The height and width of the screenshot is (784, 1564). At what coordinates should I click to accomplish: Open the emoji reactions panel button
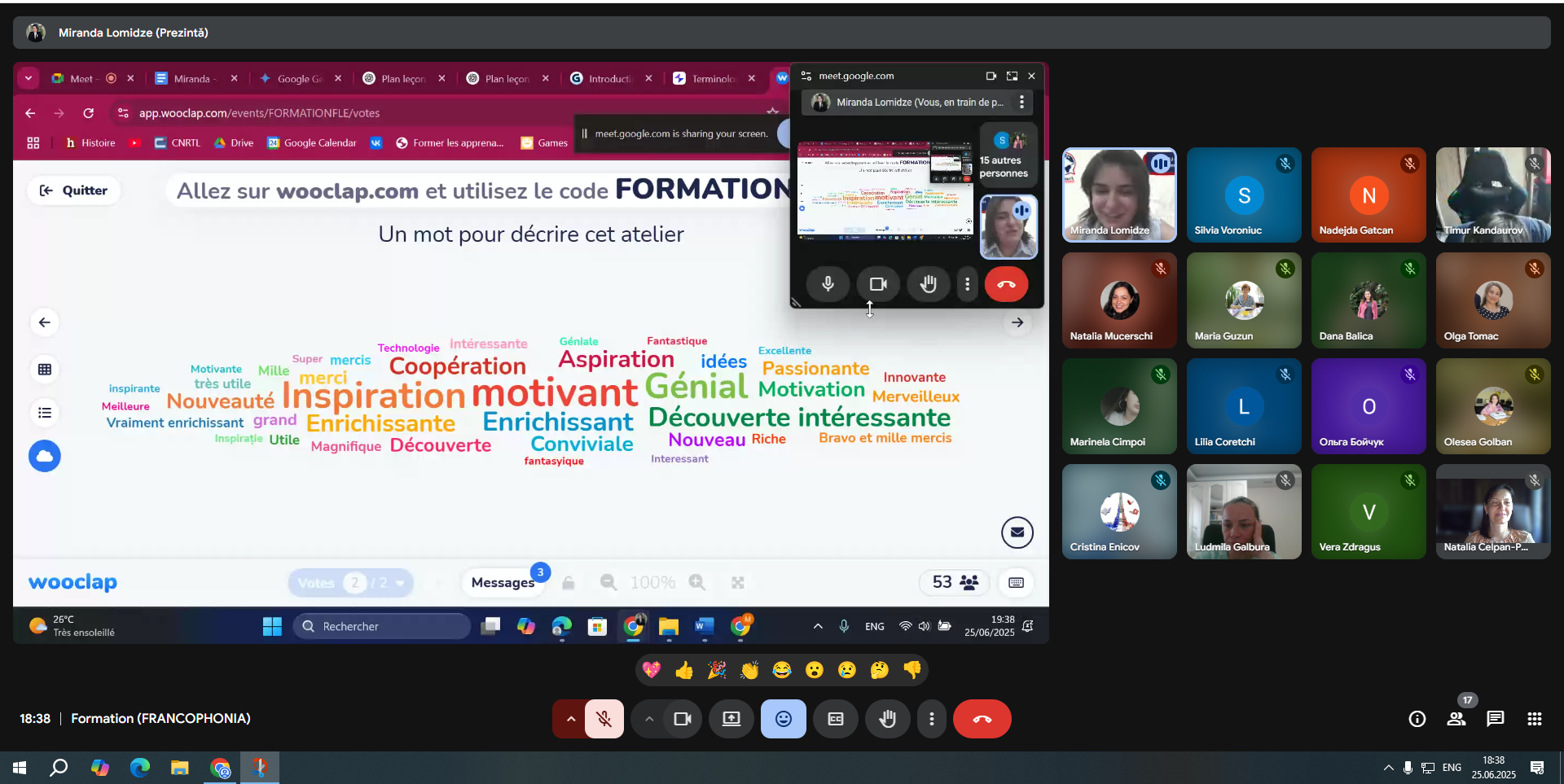point(783,719)
